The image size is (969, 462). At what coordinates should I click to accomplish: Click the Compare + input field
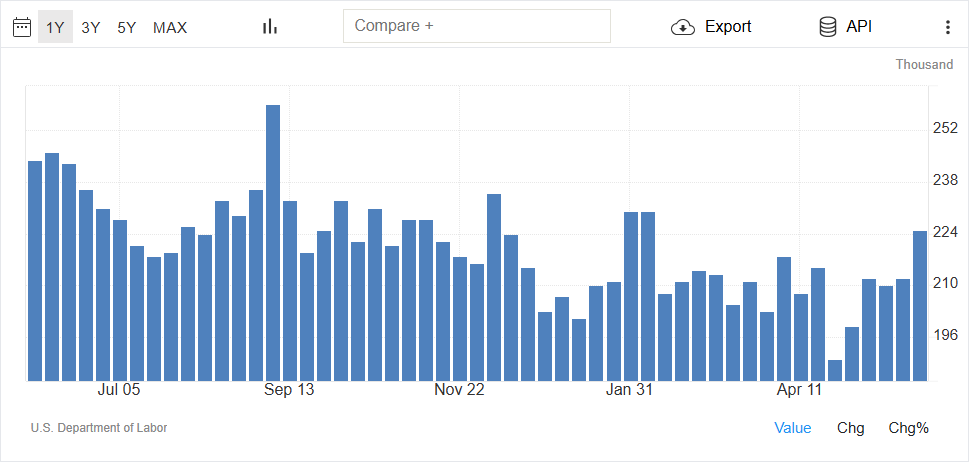pyautogui.click(x=477, y=26)
